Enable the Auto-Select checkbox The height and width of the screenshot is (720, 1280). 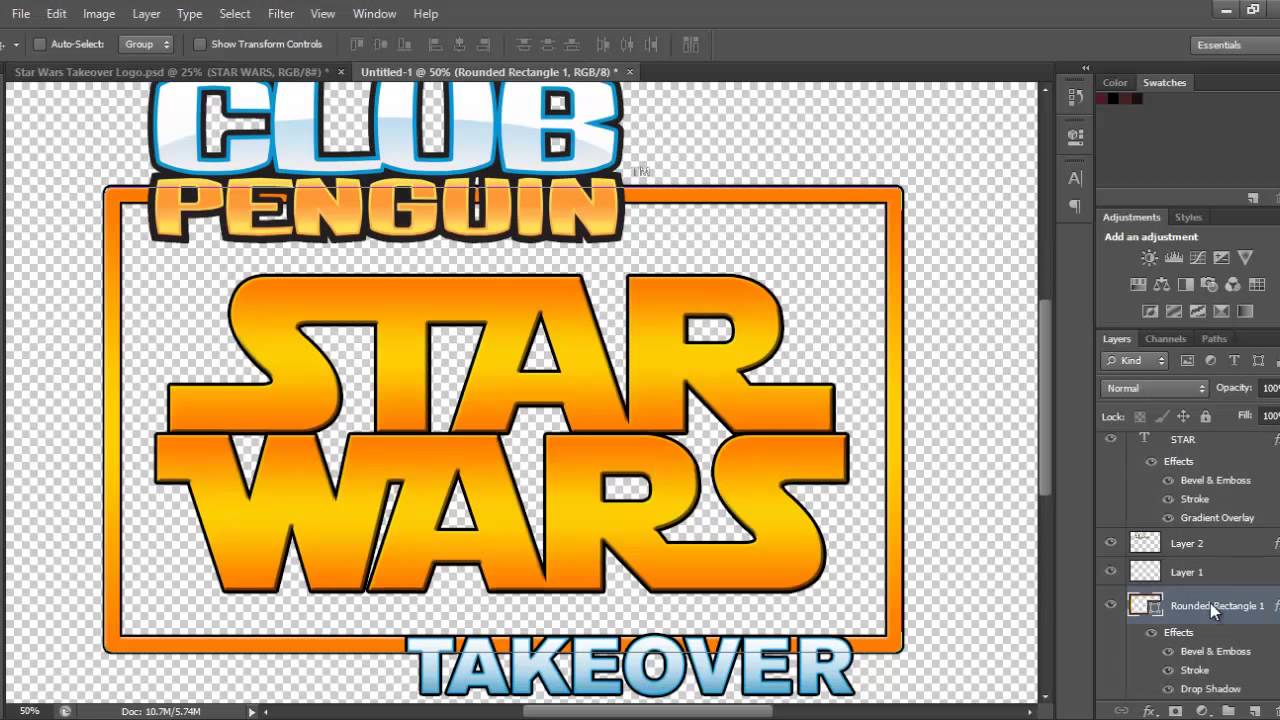click(x=40, y=44)
